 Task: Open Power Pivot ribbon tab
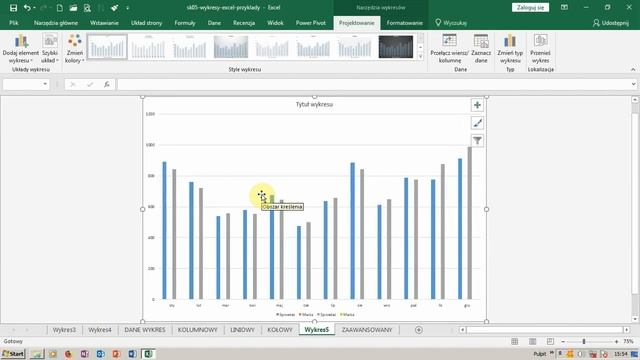click(x=311, y=23)
